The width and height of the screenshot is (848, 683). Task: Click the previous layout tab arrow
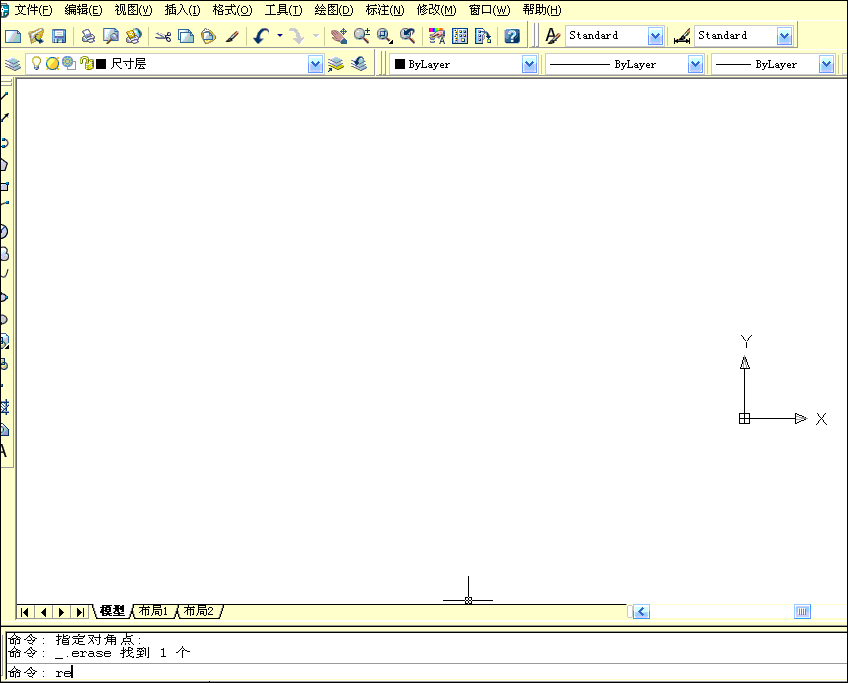[43, 612]
